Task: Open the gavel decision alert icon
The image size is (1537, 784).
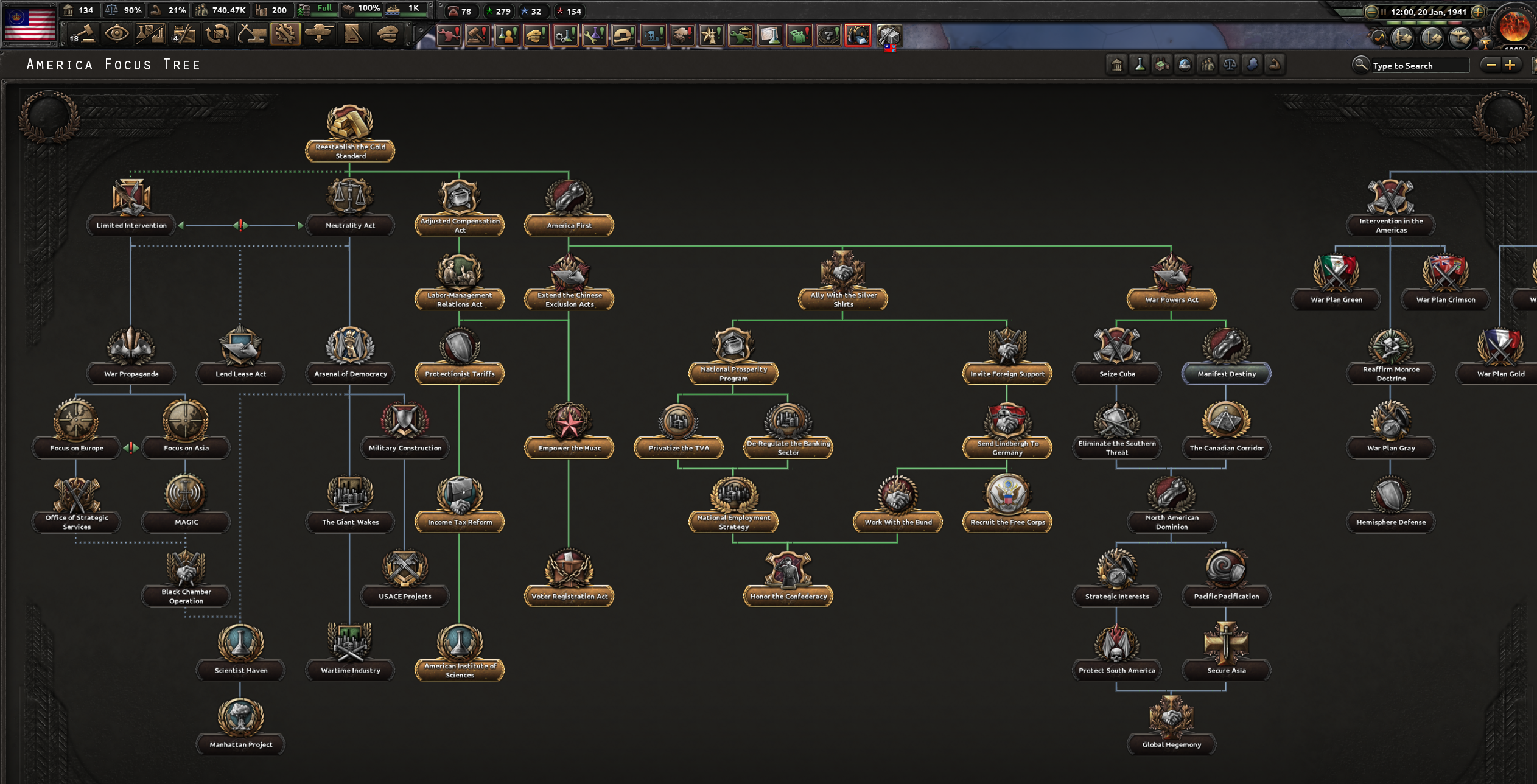Action: click(x=478, y=36)
